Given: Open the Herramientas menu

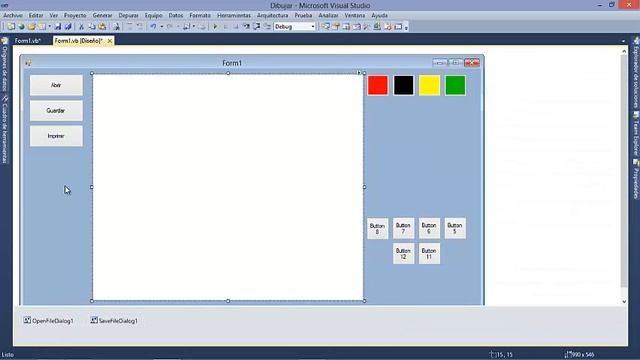Looking at the screenshot, I should (x=234, y=15).
